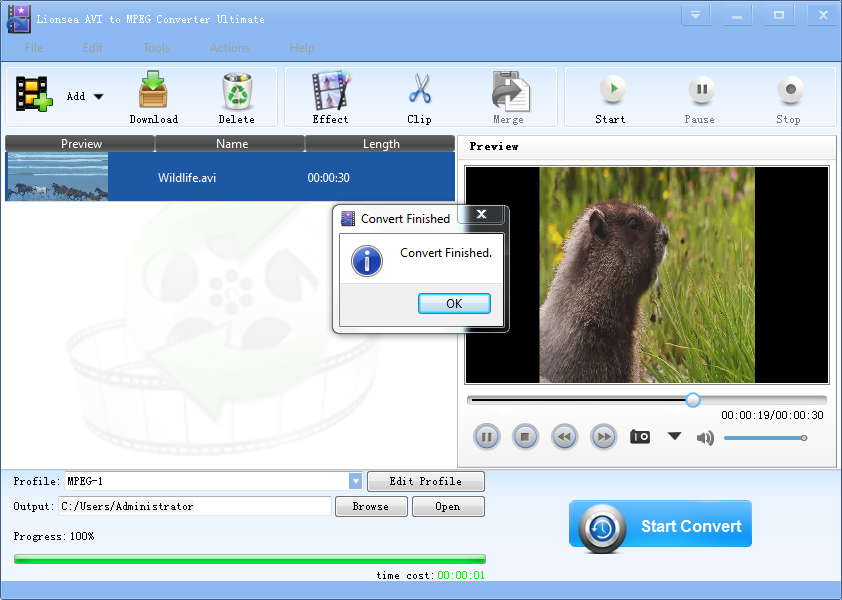Screen dimensions: 842x600
Task: Open the Effect filmstrip tool
Action: pos(330,90)
